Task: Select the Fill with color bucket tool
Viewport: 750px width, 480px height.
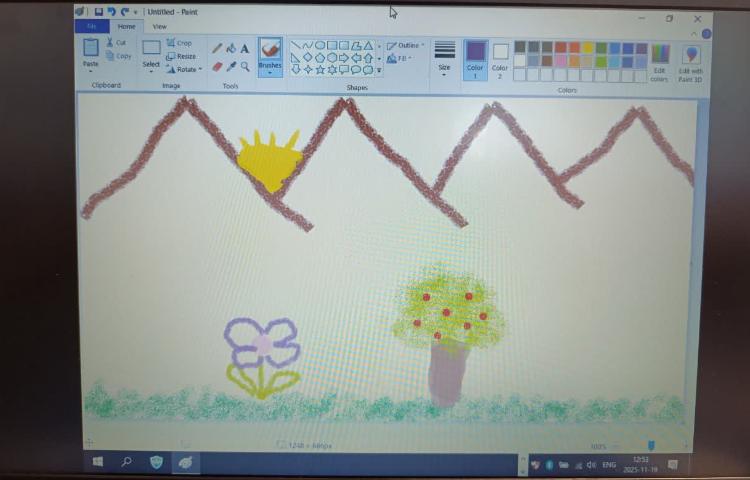Action: 231,49
